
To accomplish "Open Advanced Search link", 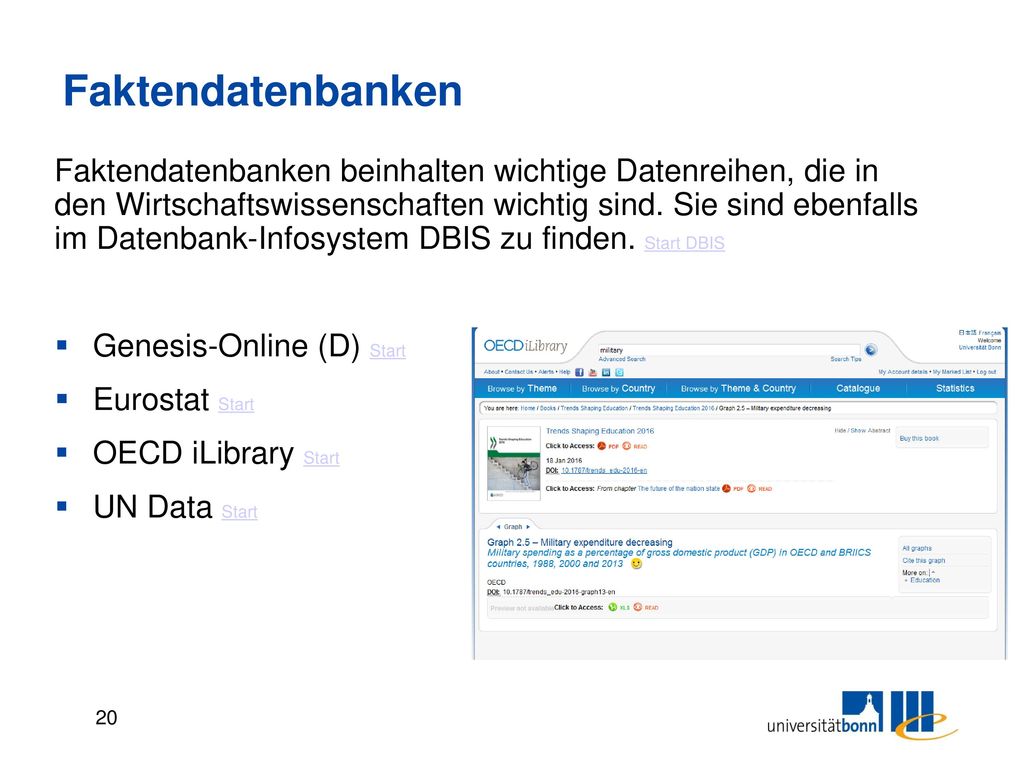I will tap(622, 359).
